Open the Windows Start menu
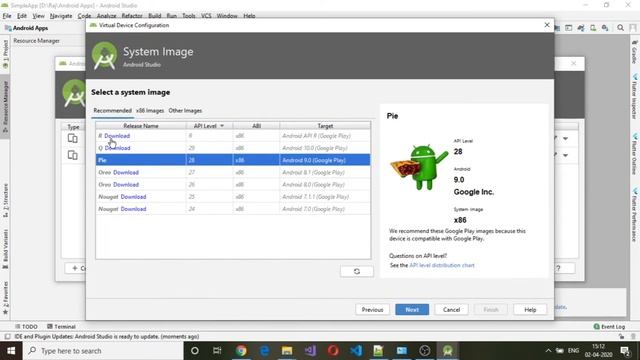The width and height of the screenshot is (640, 360). [11, 351]
